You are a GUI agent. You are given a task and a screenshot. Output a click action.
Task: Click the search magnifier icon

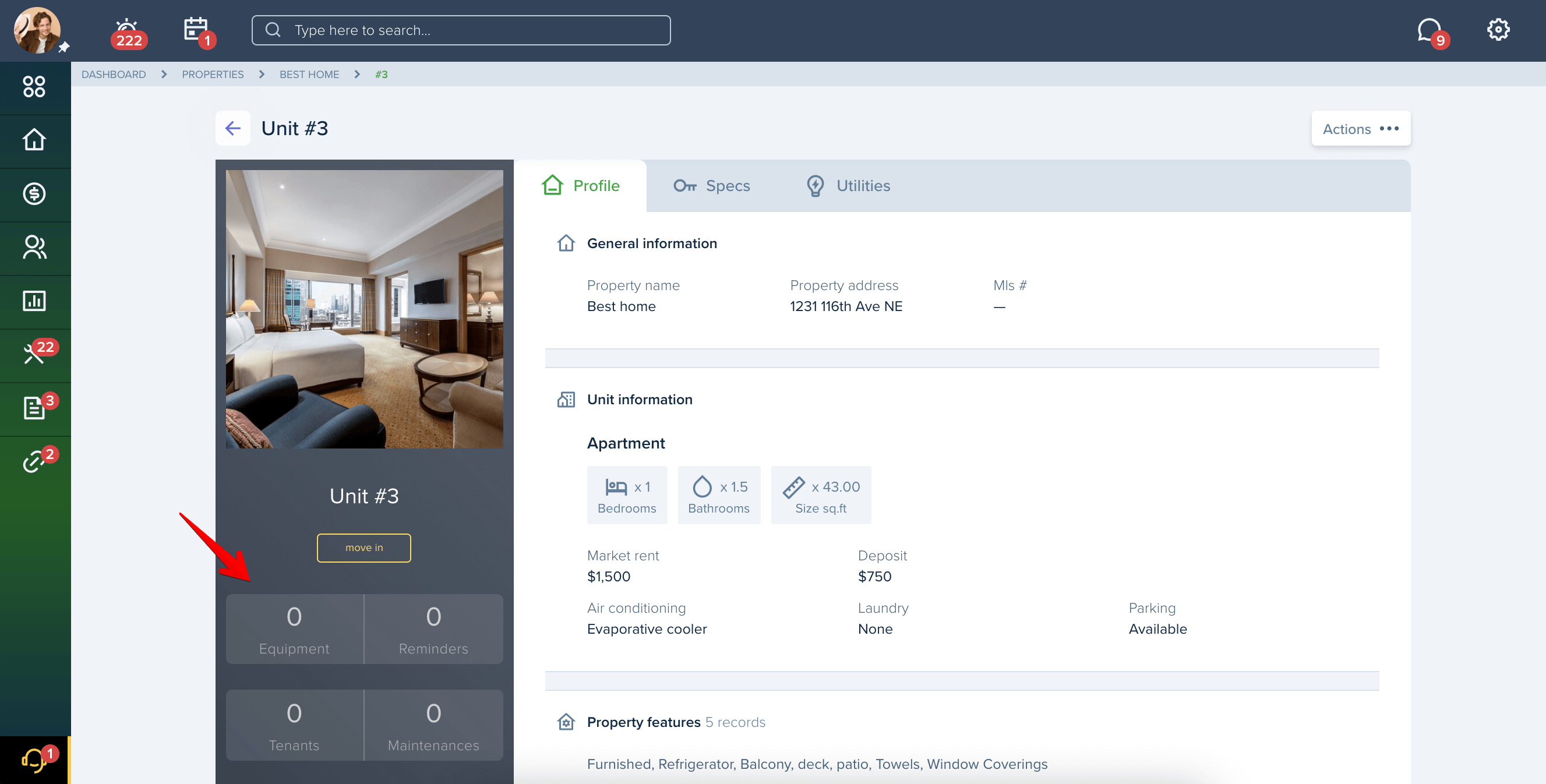tap(273, 30)
